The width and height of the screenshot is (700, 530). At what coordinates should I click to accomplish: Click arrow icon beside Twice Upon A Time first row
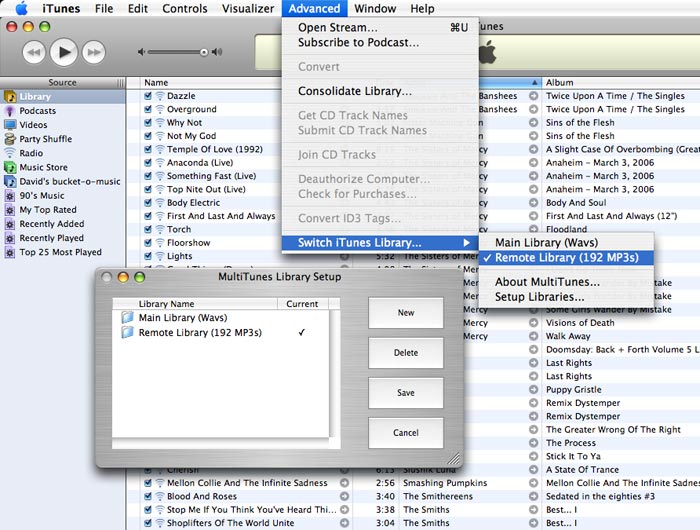[x=533, y=96]
